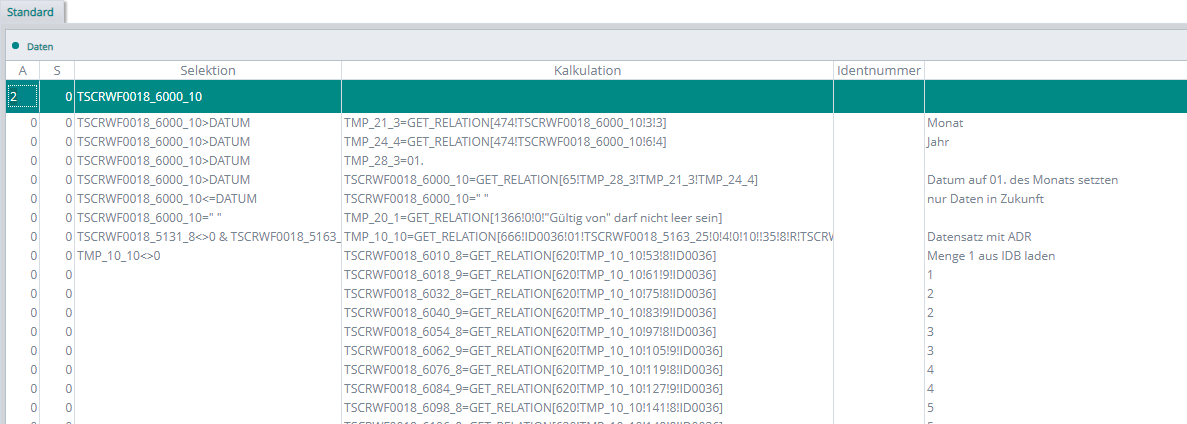The height and width of the screenshot is (424, 1187).
Task: Click the 'Menge 1 aus IDB laden' comment
Action: point(991,256)
